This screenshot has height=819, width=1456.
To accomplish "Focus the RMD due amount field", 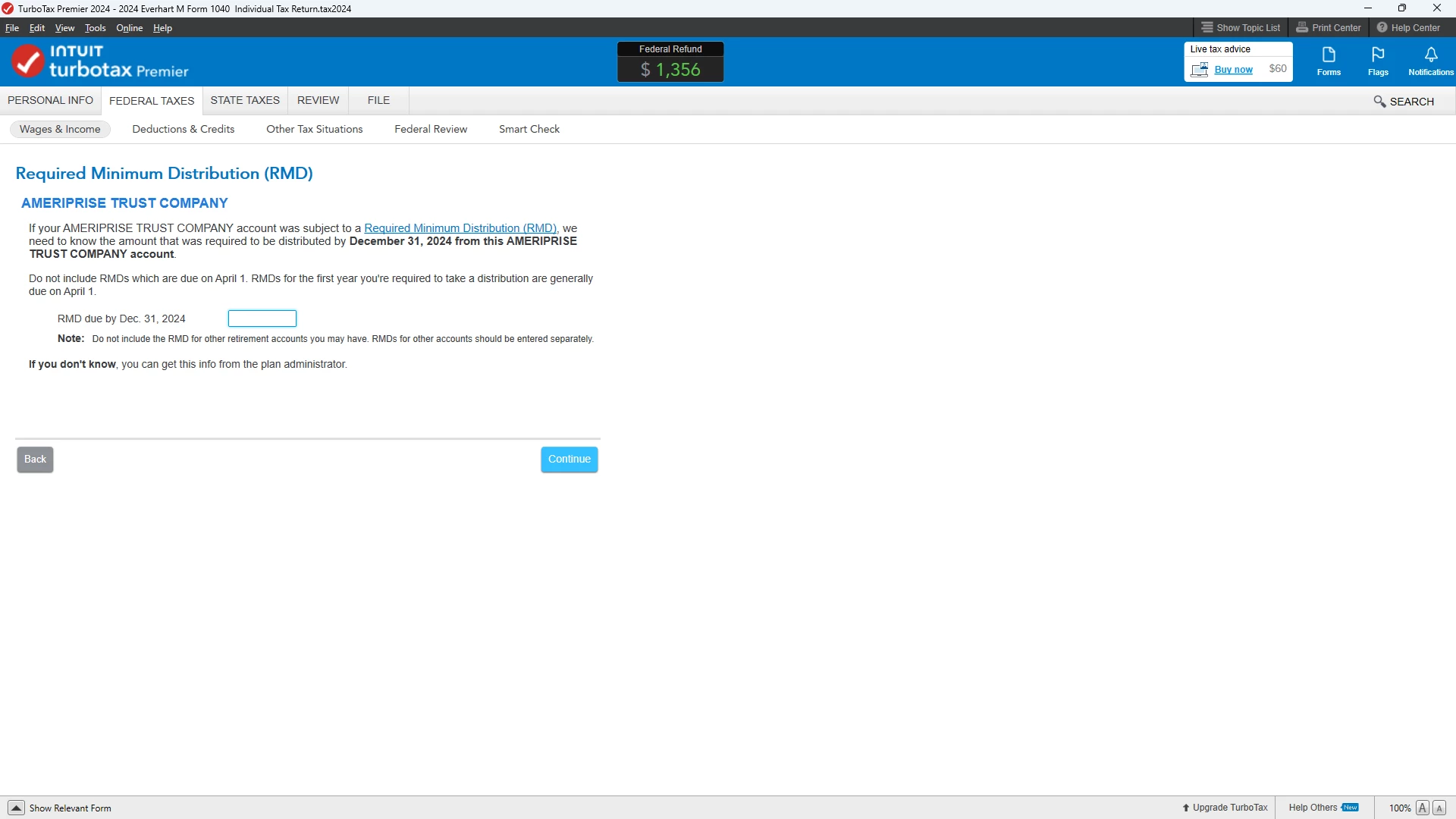I will click(x=262, y=318).
